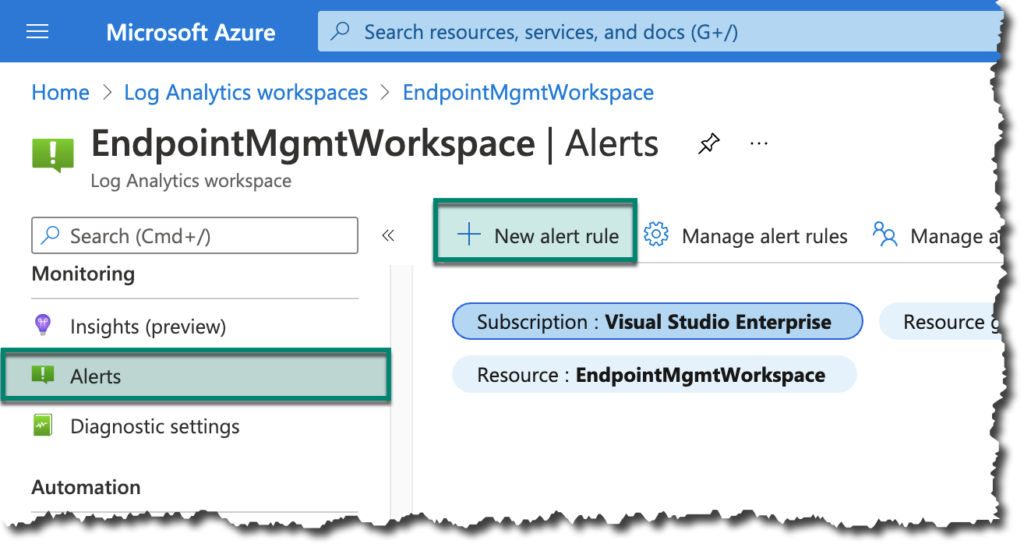Collapse the sidebar with double chevron
Screen dimensions: 1024x544
(388, 235)
